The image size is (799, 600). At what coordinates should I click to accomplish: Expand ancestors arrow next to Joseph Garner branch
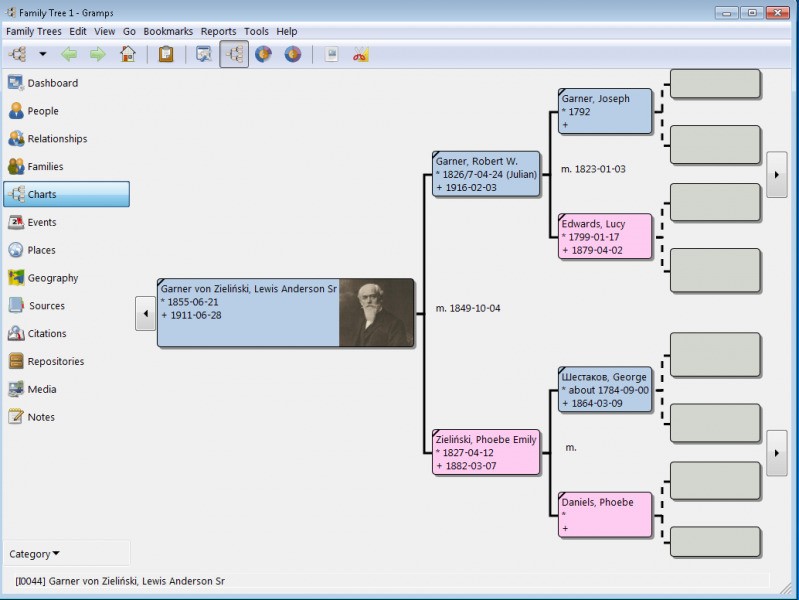tap(777, 174)
